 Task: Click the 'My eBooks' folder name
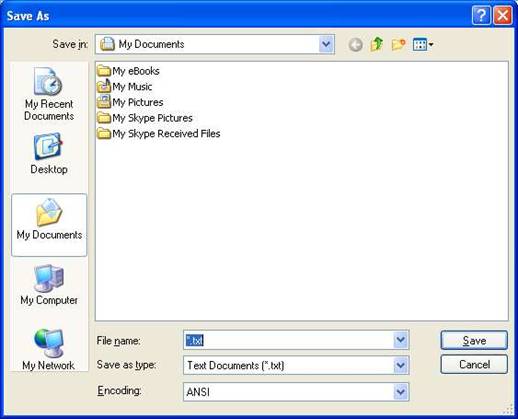(x=136, y=71)
